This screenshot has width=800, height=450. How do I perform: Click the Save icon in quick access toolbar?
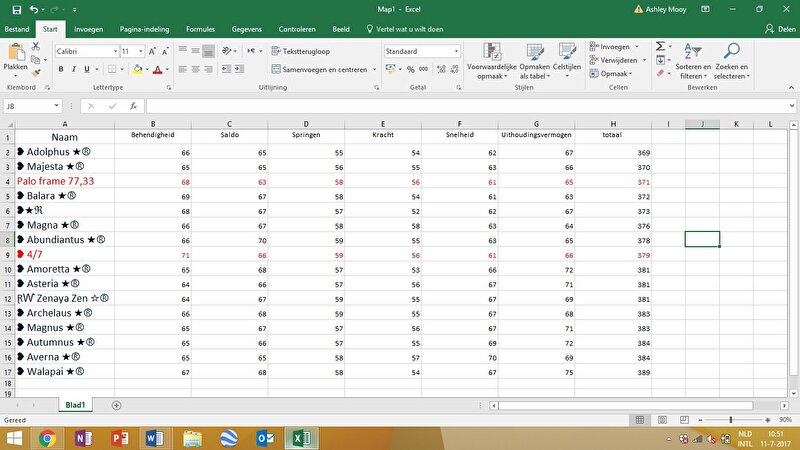18,9
